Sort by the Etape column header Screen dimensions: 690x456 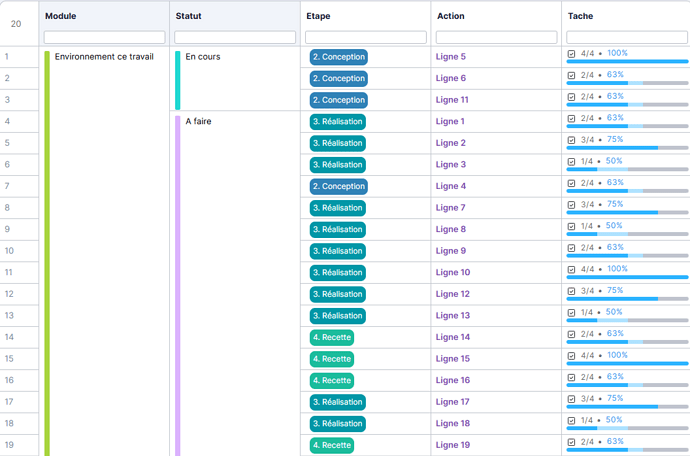(320, 16)
